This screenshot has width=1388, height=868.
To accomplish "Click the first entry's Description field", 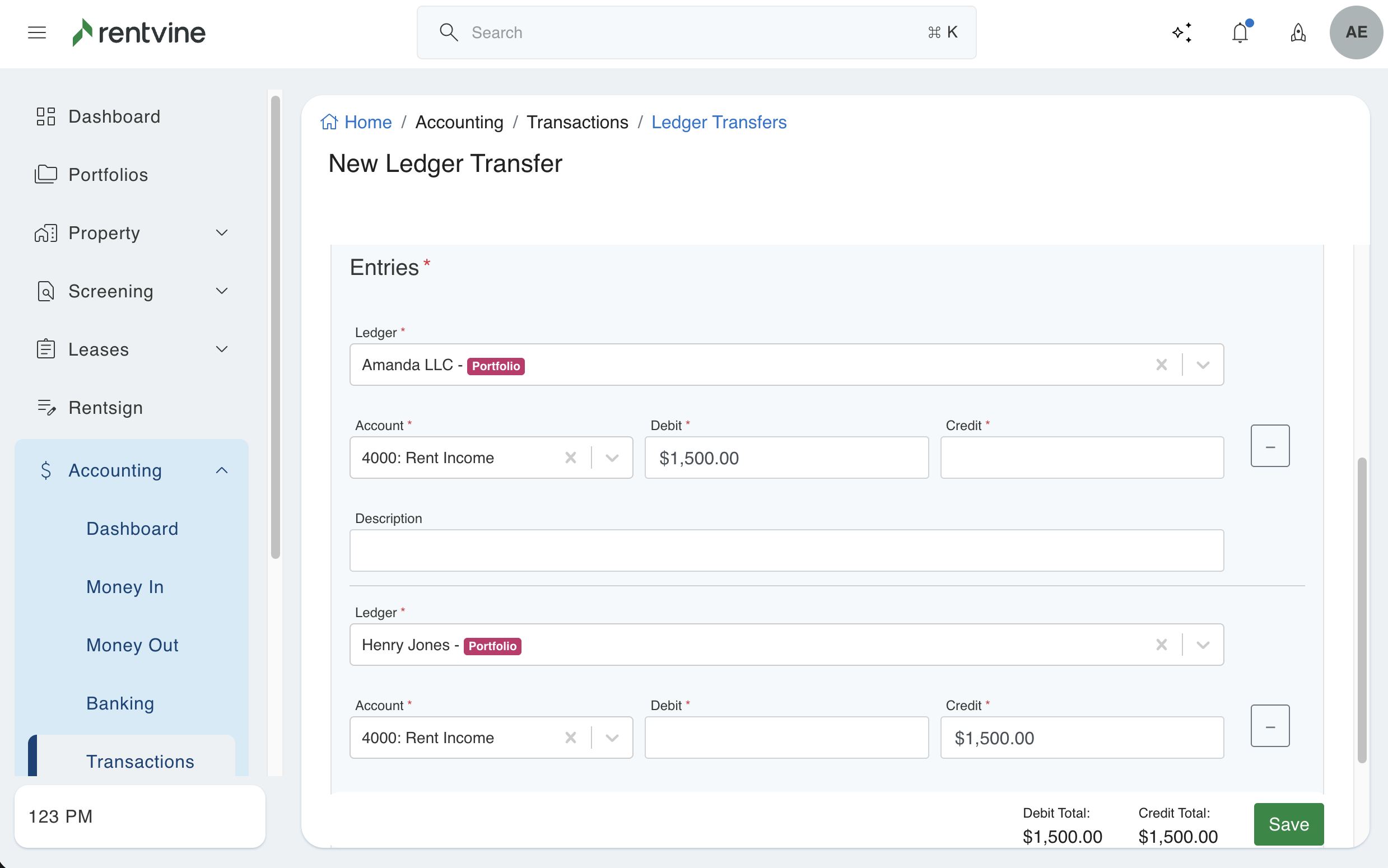I will click(786, 550).
